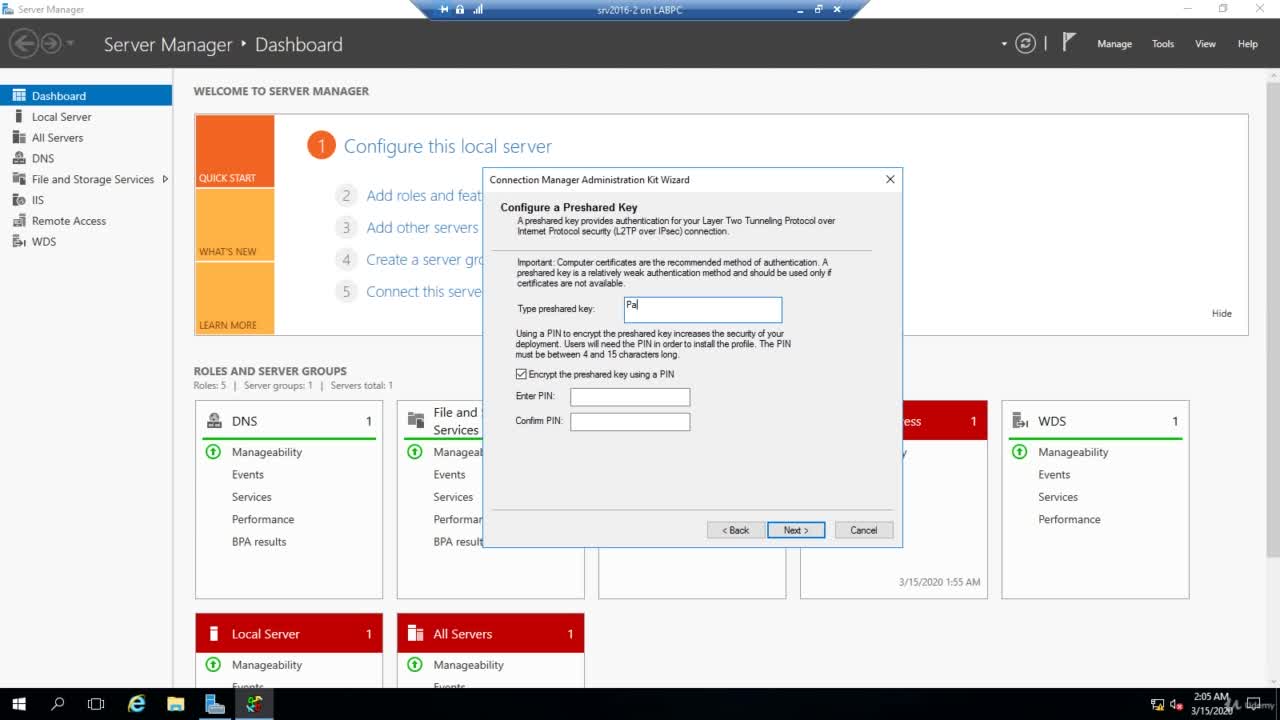Screen dimensions: 1280x720
Task: Click Cancel in the wizard
Action: 863,530
